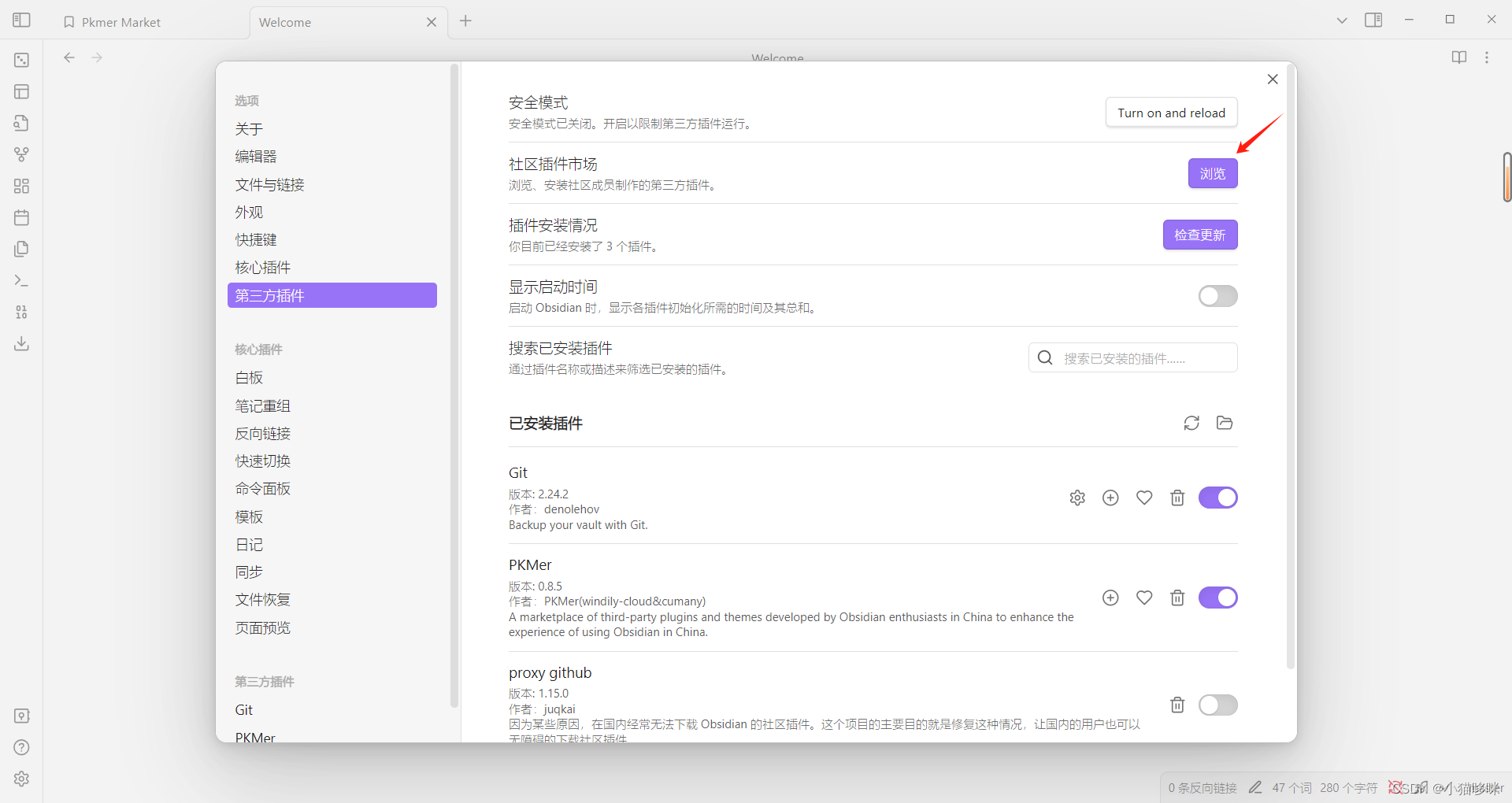The width and height of the screenshot is (1512, 803).
Task: Uninstall the proxy github plugin
Action: (x=1177, y=705)
